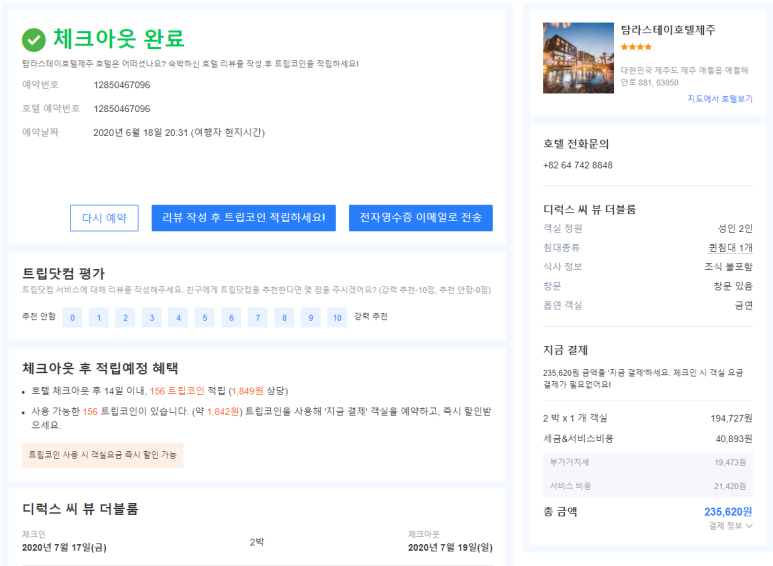The image size is (773, 566).
Task: Click the 추천 안함 label
Action: [38, 317]
